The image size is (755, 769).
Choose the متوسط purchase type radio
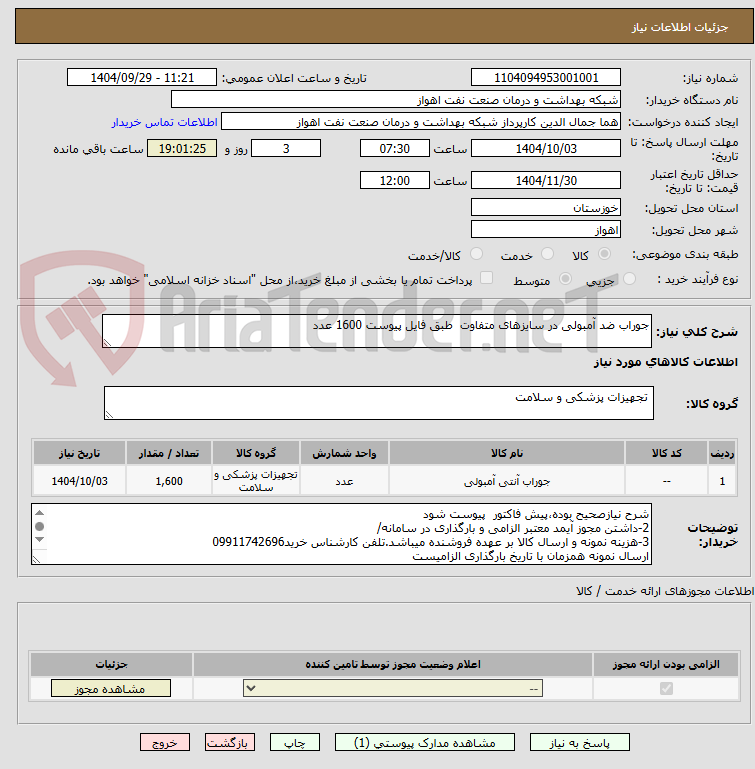click(565, 279)
